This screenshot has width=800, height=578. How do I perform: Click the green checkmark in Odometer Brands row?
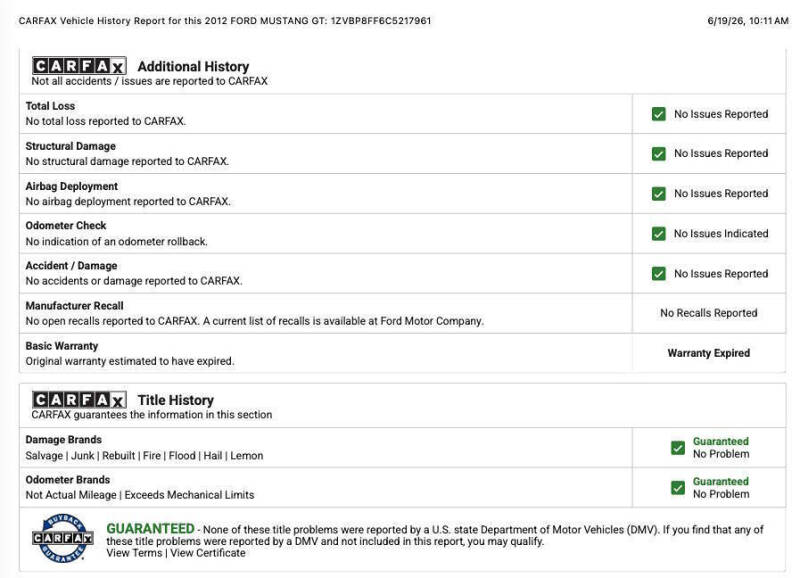pyautogui.click(x=678, y=488)
